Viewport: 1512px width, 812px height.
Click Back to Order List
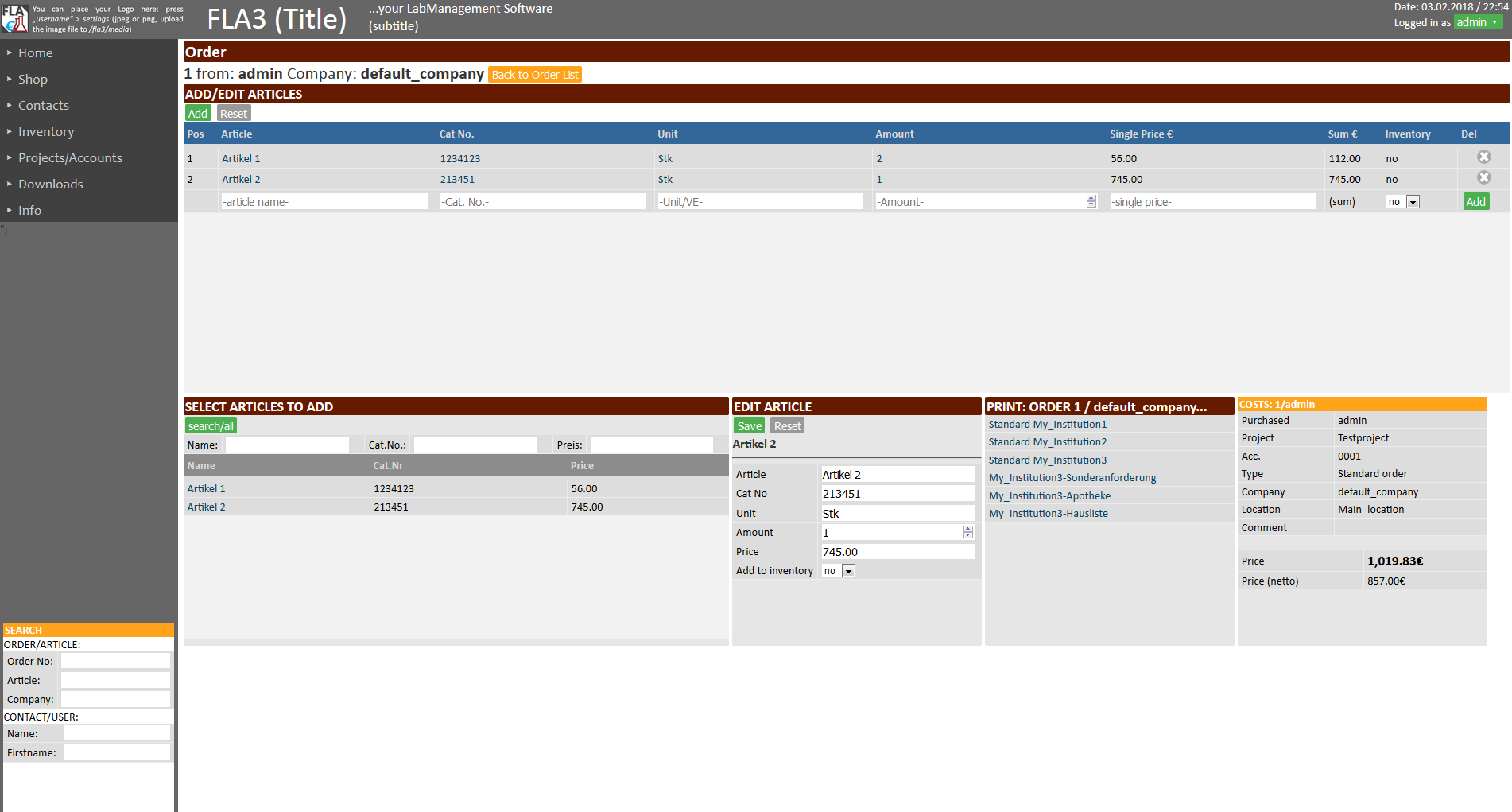tap(534, 74)
